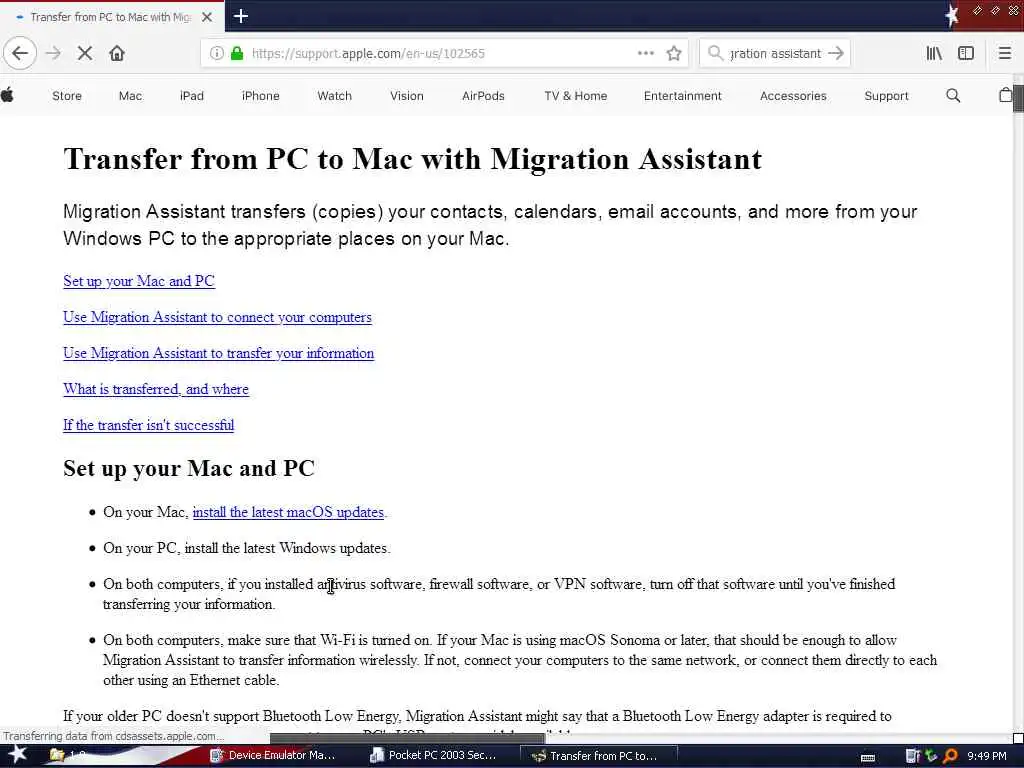Open If the transfer isn't successful link

[148, 425]
